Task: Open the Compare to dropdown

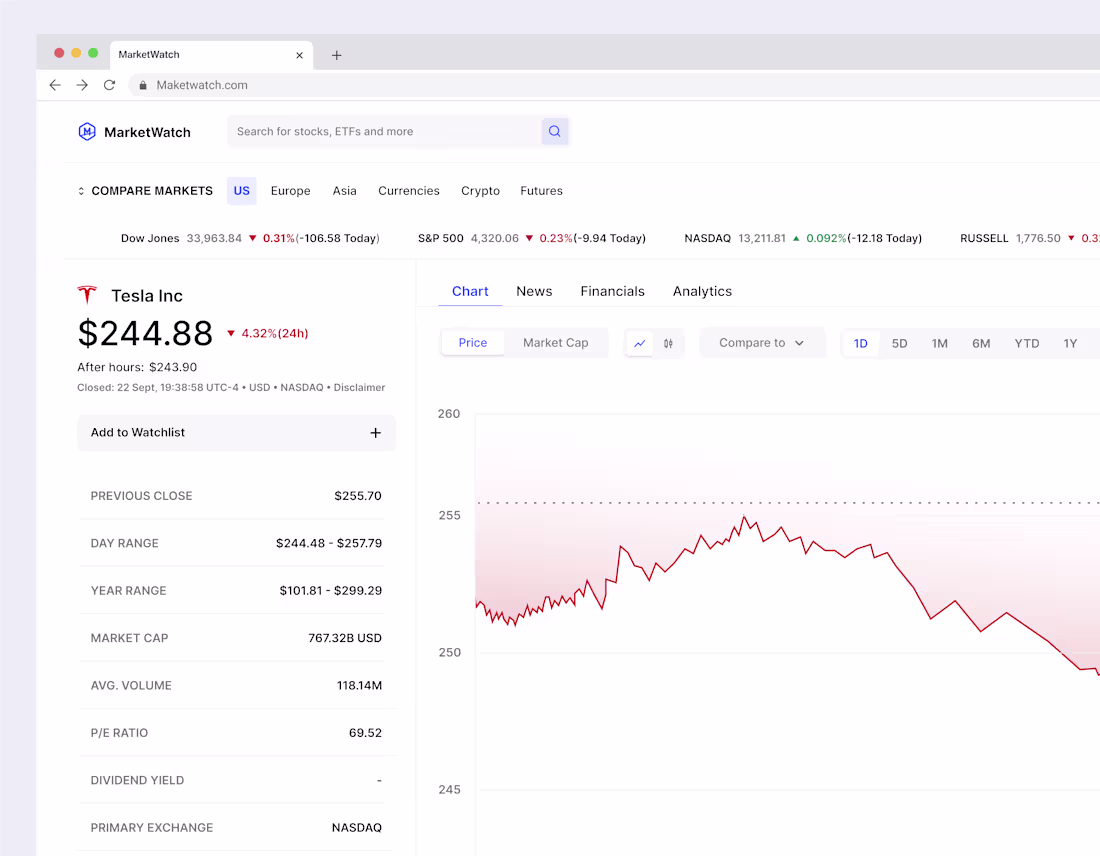Action: pos(762,342)
